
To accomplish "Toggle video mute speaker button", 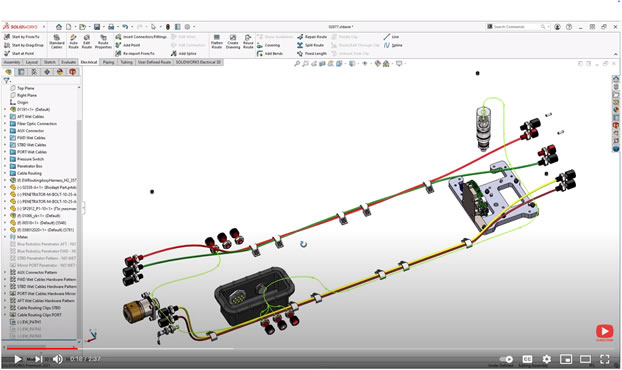I will coord(58,359).
